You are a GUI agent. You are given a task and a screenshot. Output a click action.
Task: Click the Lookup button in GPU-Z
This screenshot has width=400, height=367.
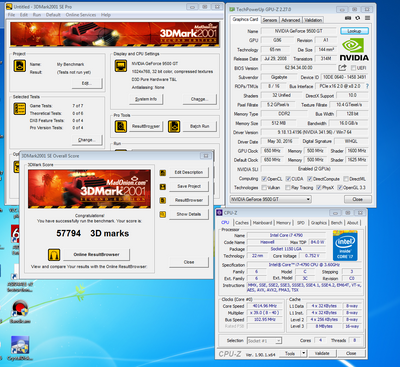(354, 31)
